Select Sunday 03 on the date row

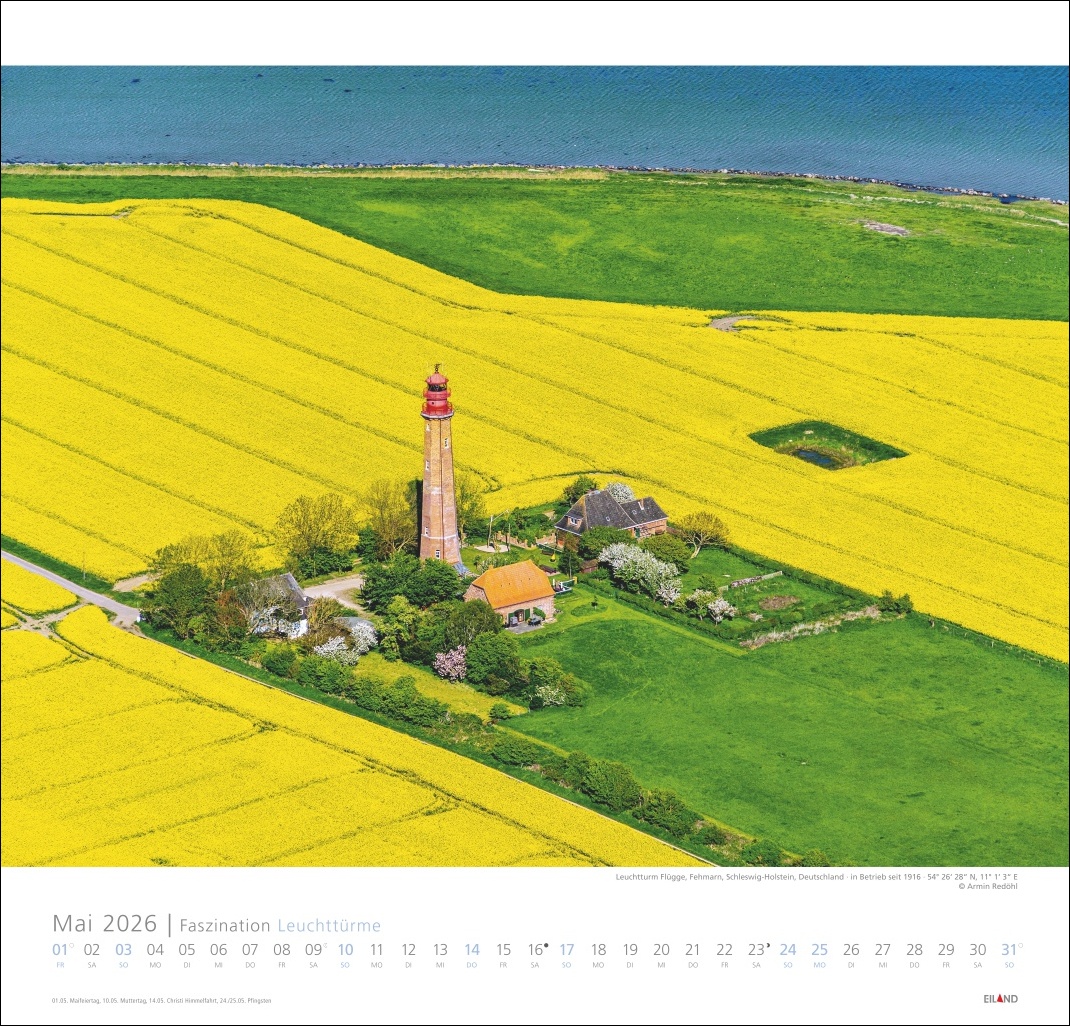tap(123, 950)
